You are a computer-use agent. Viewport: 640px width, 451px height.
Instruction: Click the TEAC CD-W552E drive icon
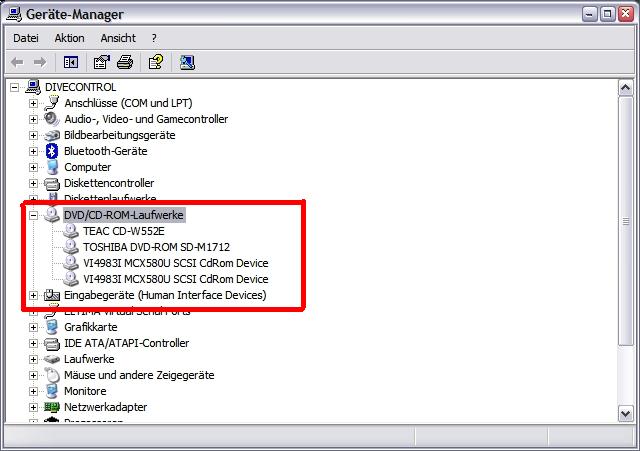click(71, 231)
